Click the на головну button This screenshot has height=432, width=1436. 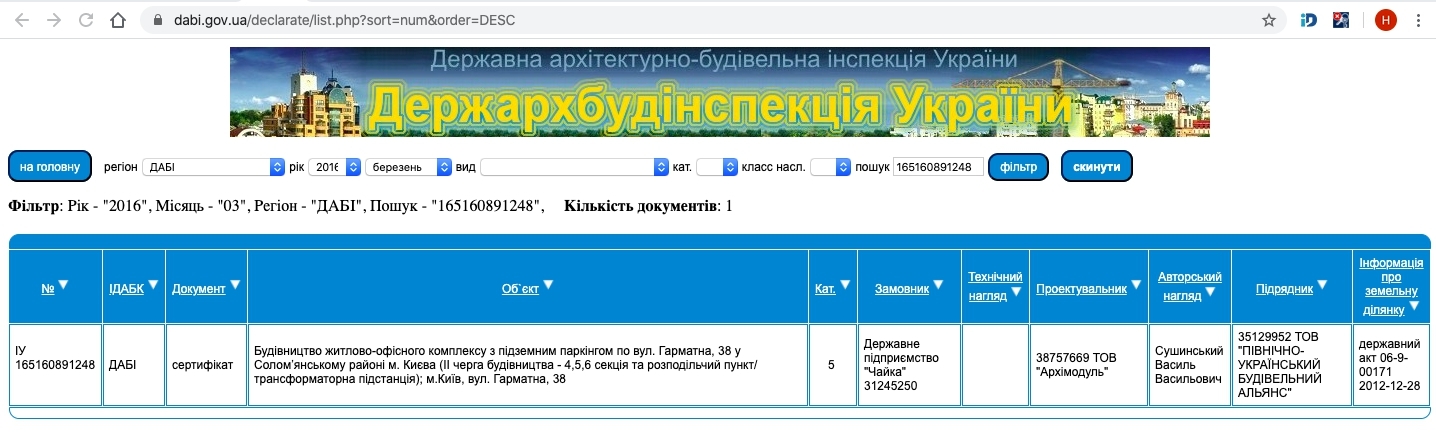pos(50,166)
